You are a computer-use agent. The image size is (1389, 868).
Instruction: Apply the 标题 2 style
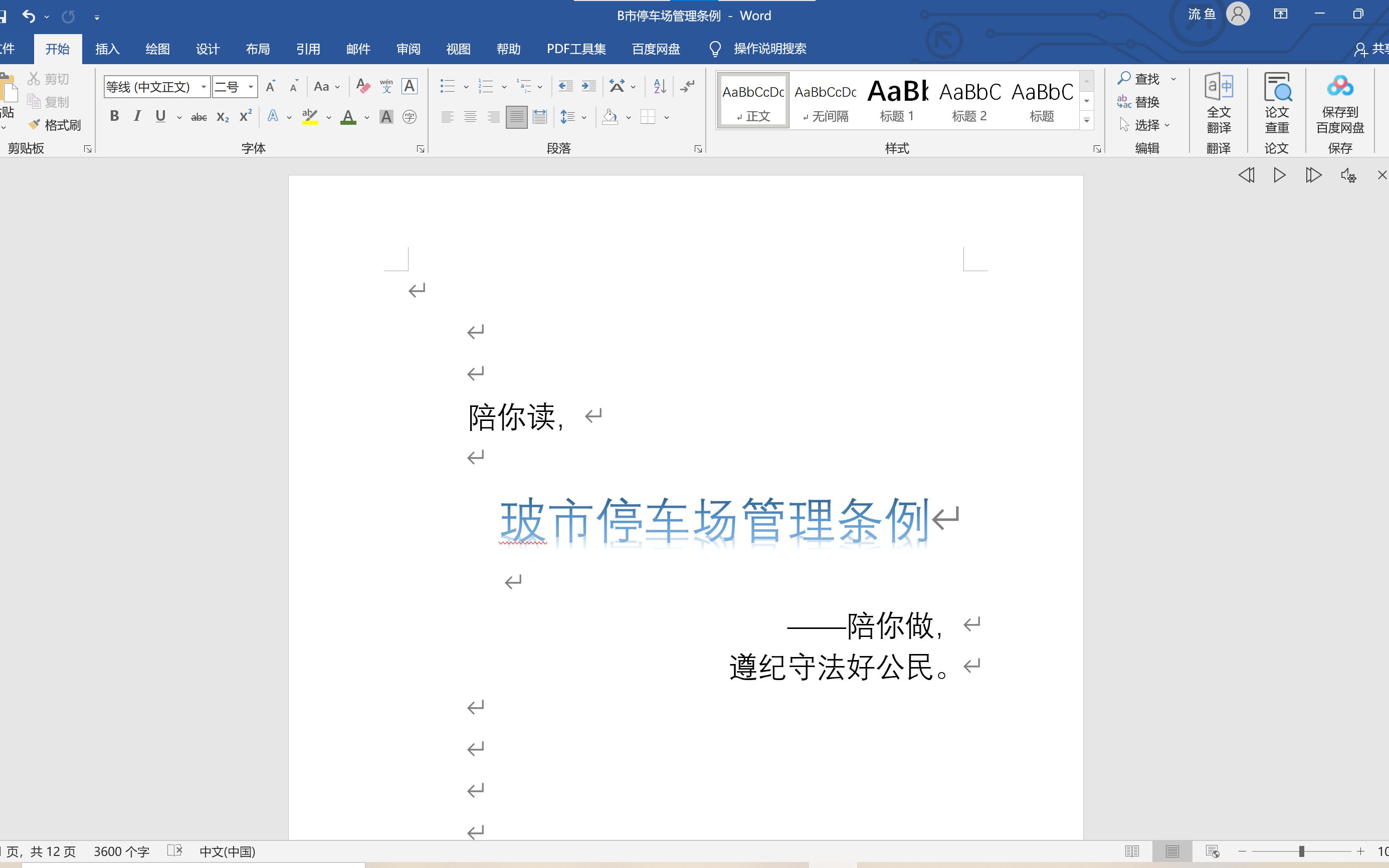pos(969,100)
